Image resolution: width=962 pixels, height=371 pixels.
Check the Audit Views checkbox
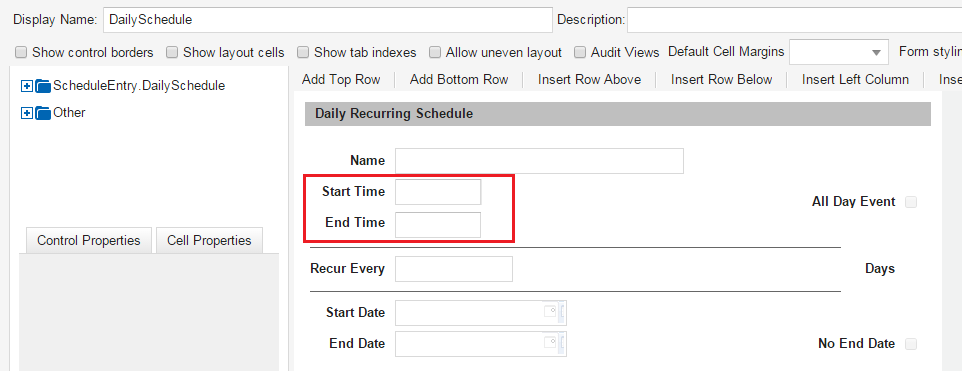pyautogui.click(x=580, y=53)
